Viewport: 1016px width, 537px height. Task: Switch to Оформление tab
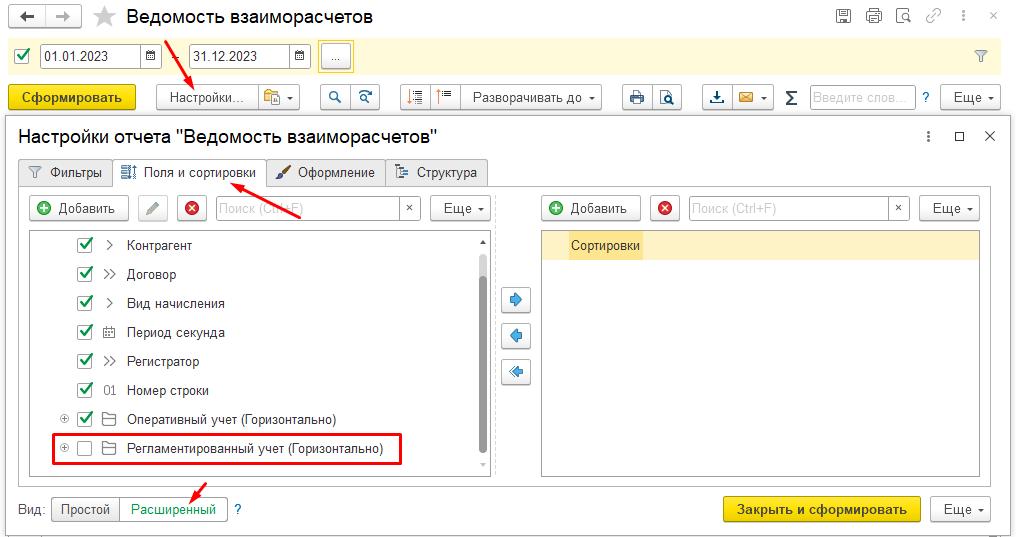click(326, 173)
